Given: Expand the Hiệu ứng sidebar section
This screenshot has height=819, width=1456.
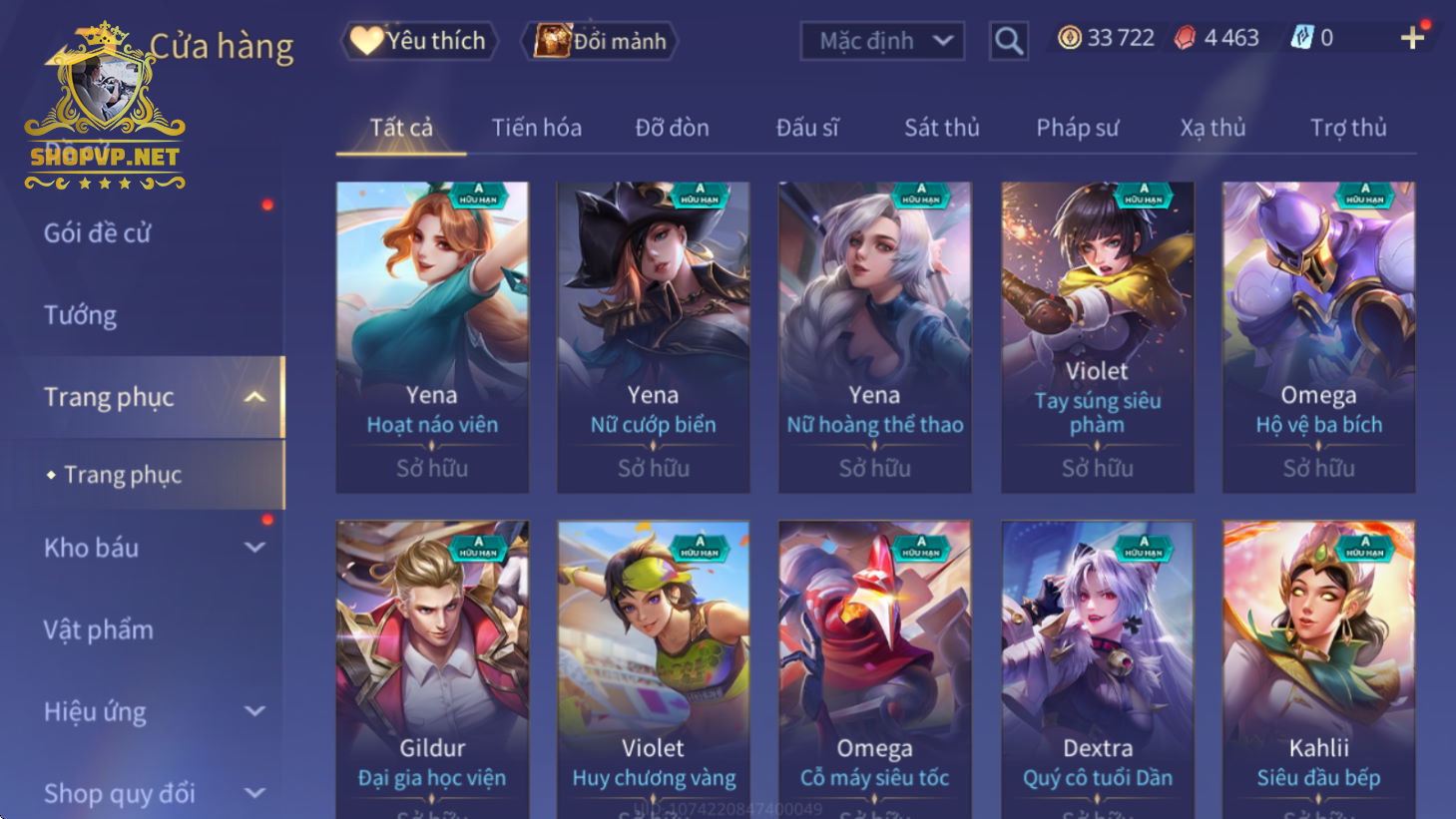Looking at the screenshot, I should pos(255,711).
